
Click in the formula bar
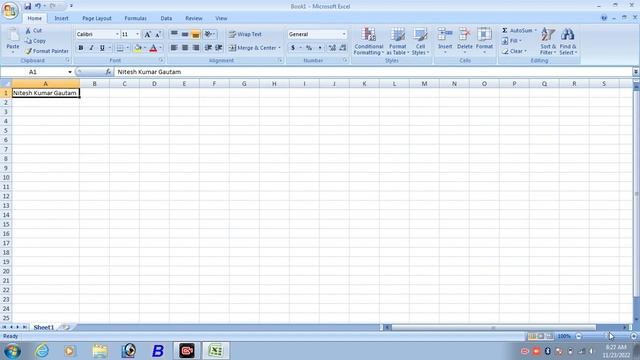point(373,72)
